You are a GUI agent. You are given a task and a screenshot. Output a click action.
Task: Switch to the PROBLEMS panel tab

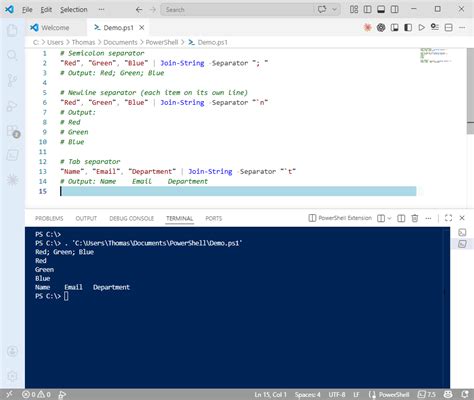click(x=49, y=218)
